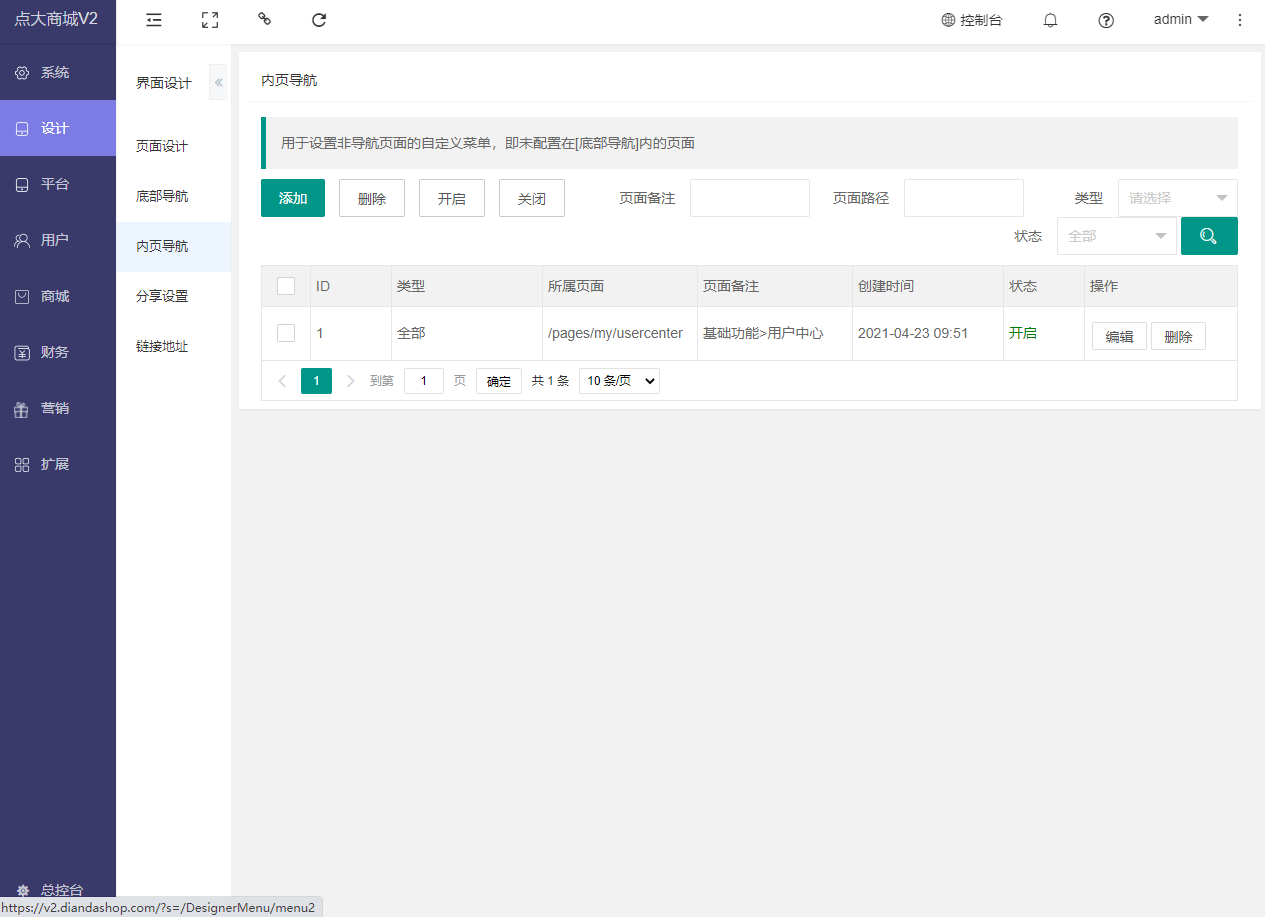Expand the 状态 filter dropdown
The height and width of the screenshot is (917, 1265).
[1116, 236]
